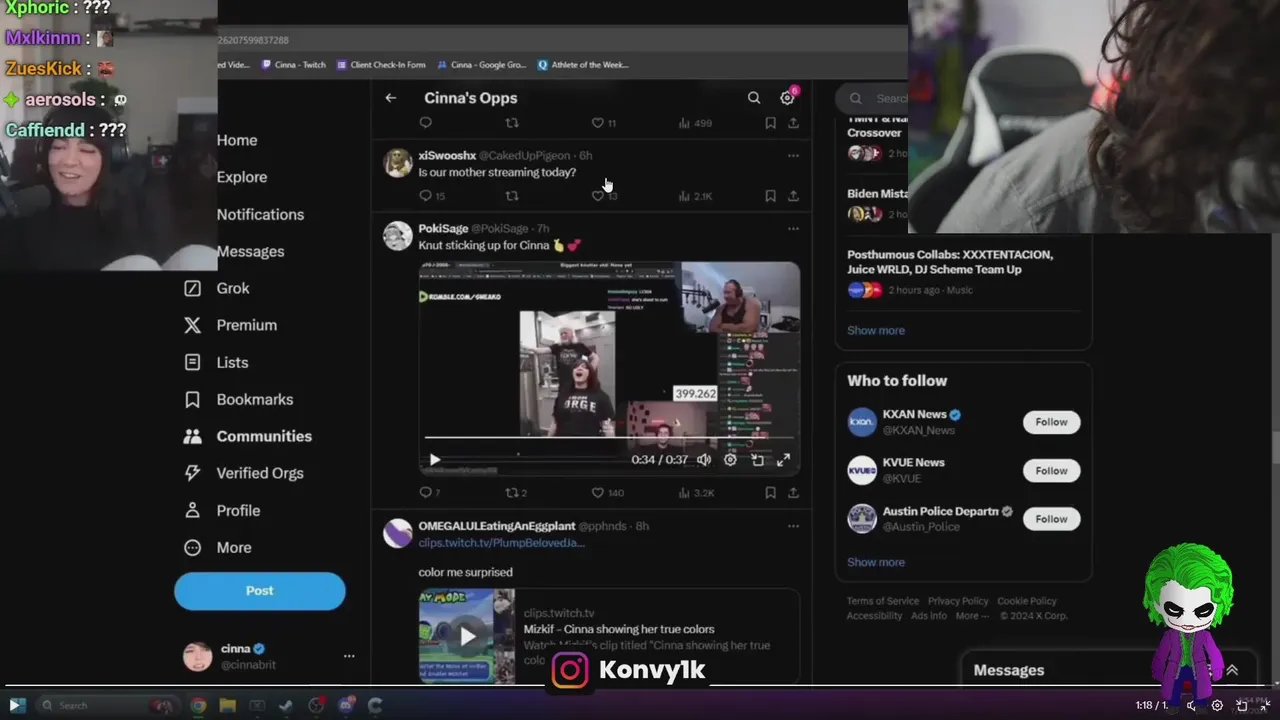This screenshot has width=1280, height=720.
Task: Share PokiSage's tweet
Action: pyautogui.click(x=793, y=493)
